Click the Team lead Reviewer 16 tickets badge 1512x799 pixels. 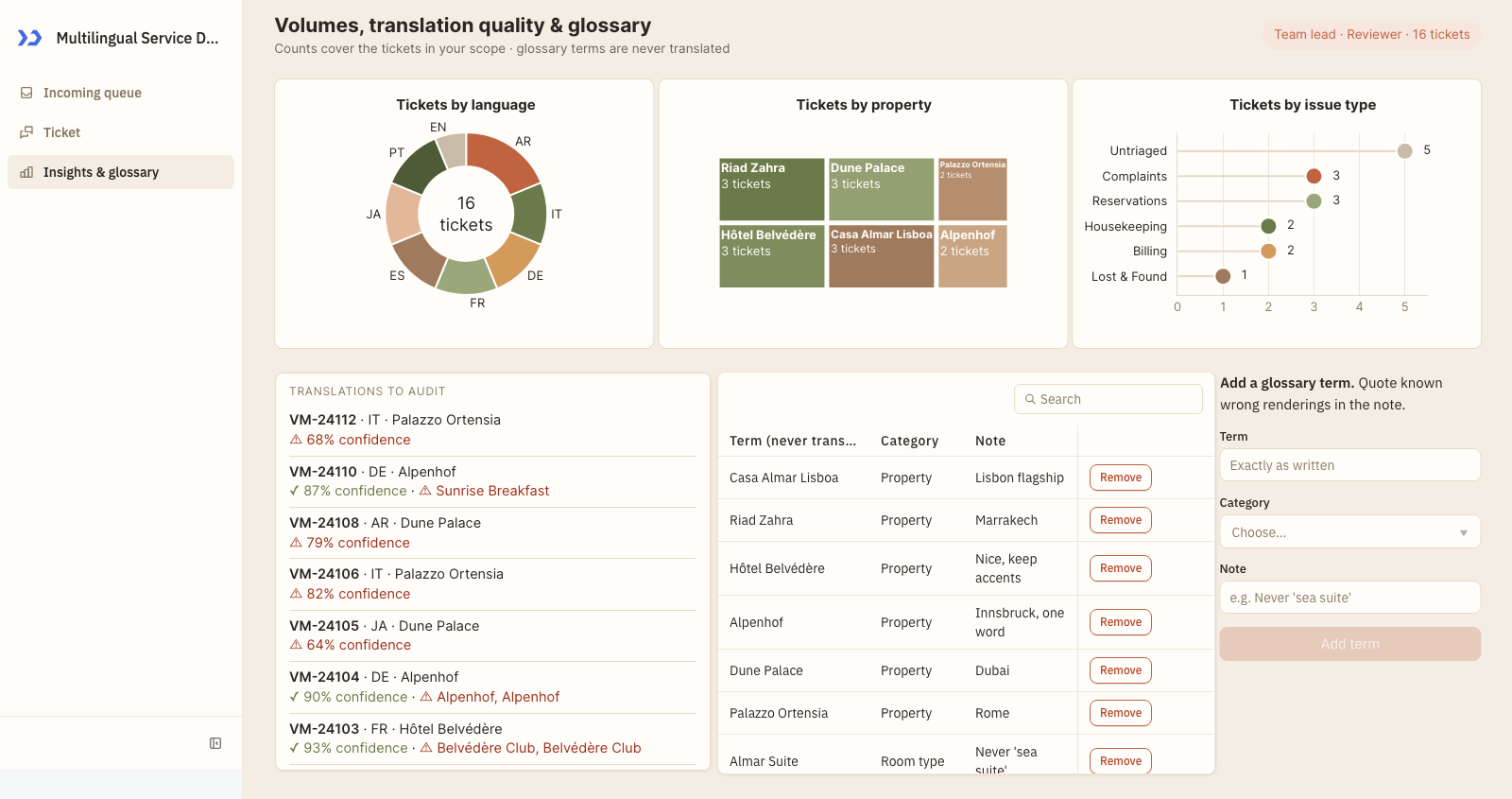coord(1372,35)
